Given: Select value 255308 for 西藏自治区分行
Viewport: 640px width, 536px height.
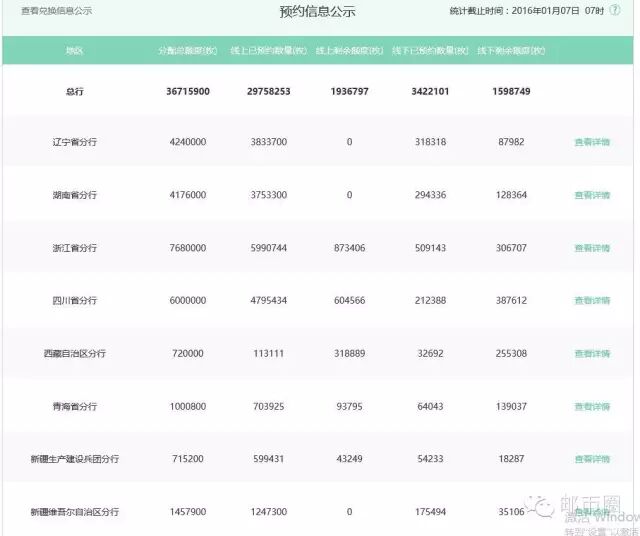Looking at the screenshot, I should point(511,354).
